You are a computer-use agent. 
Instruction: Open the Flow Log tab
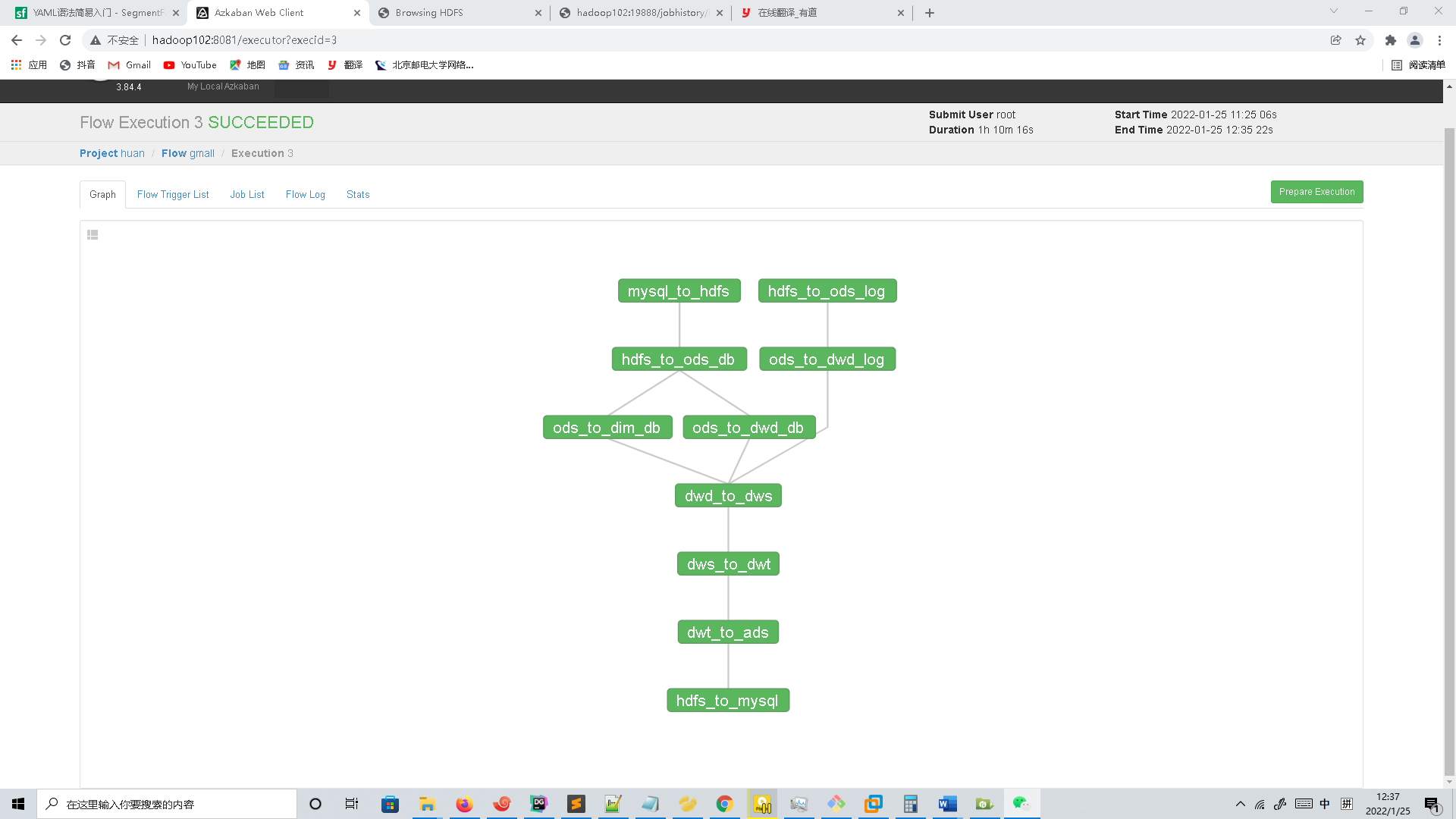305,195
